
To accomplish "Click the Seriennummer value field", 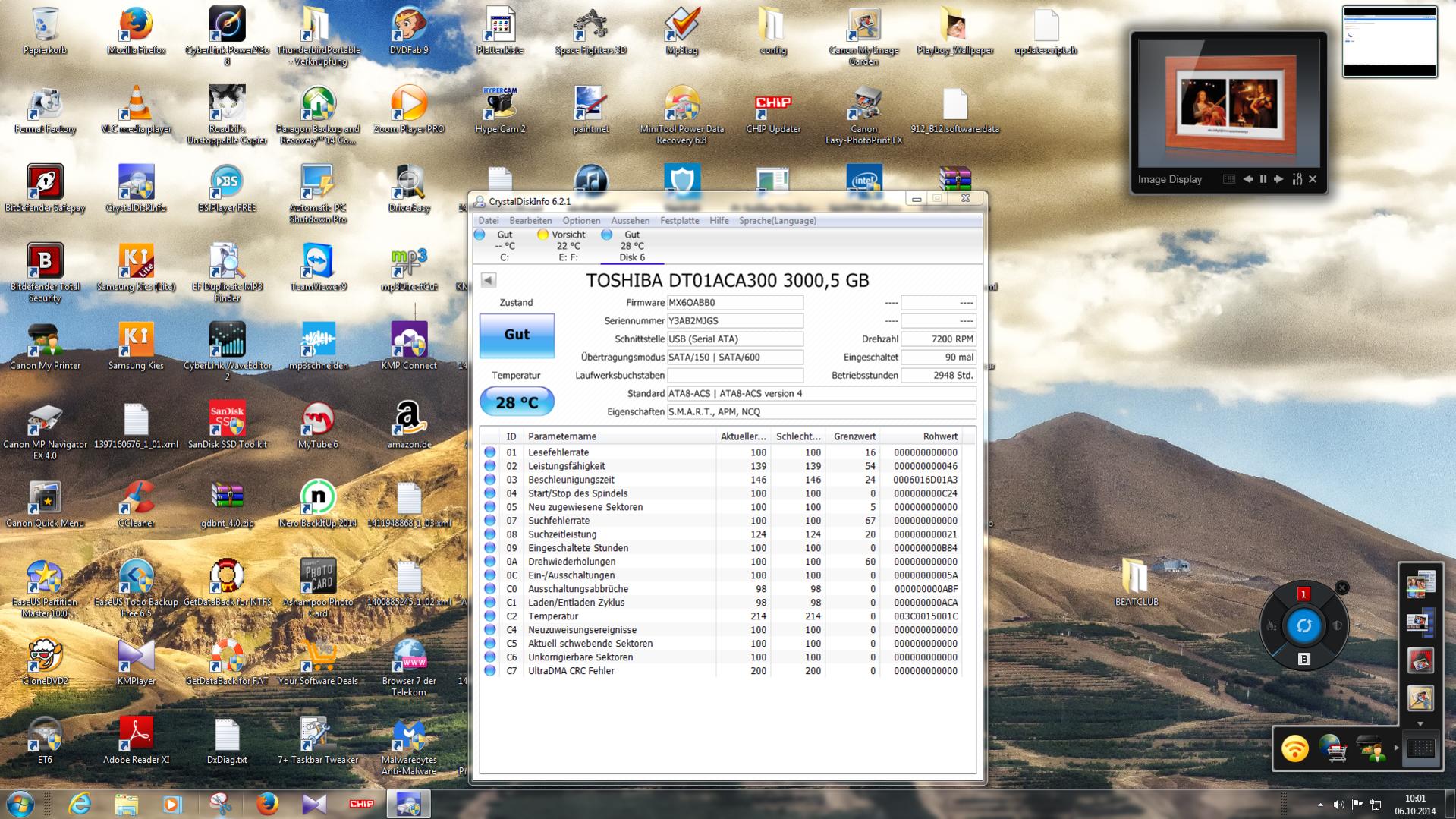I will click(x=734, y=321).
